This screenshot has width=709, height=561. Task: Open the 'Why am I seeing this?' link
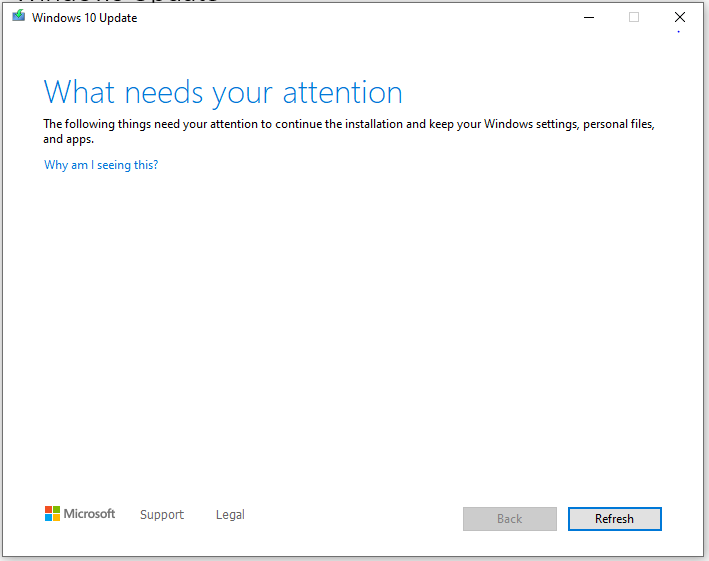[x=101, y=165]
